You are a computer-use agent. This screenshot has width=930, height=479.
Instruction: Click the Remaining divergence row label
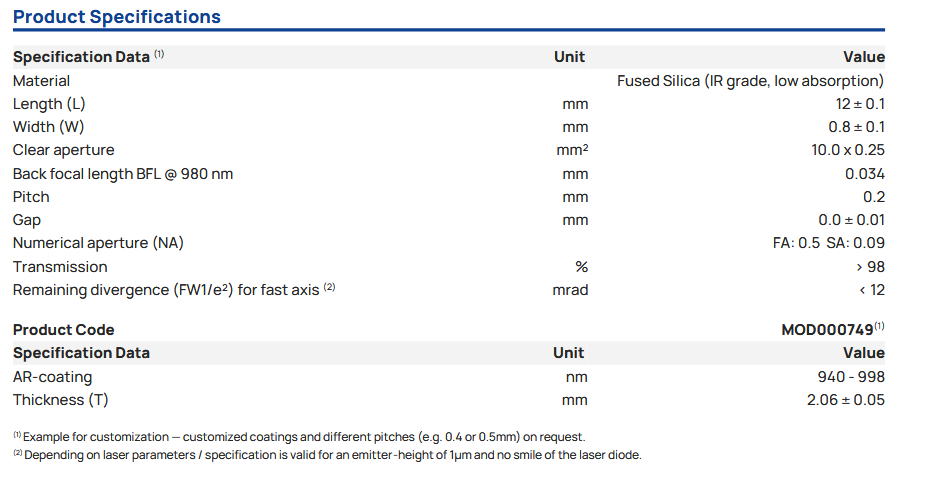166,290
